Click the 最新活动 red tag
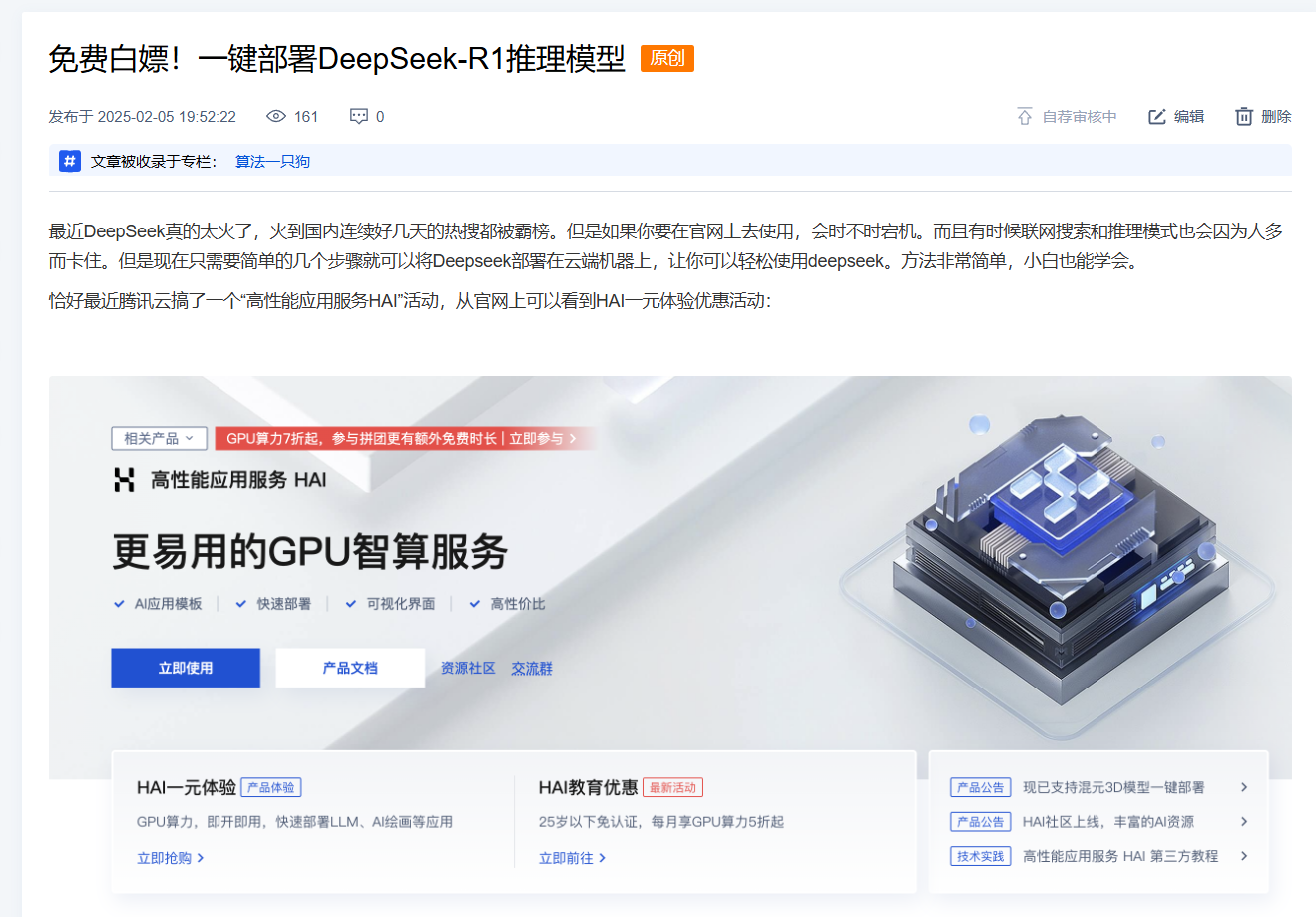Viewport: 1316px width, 917px height. click(x=673, y=787)
